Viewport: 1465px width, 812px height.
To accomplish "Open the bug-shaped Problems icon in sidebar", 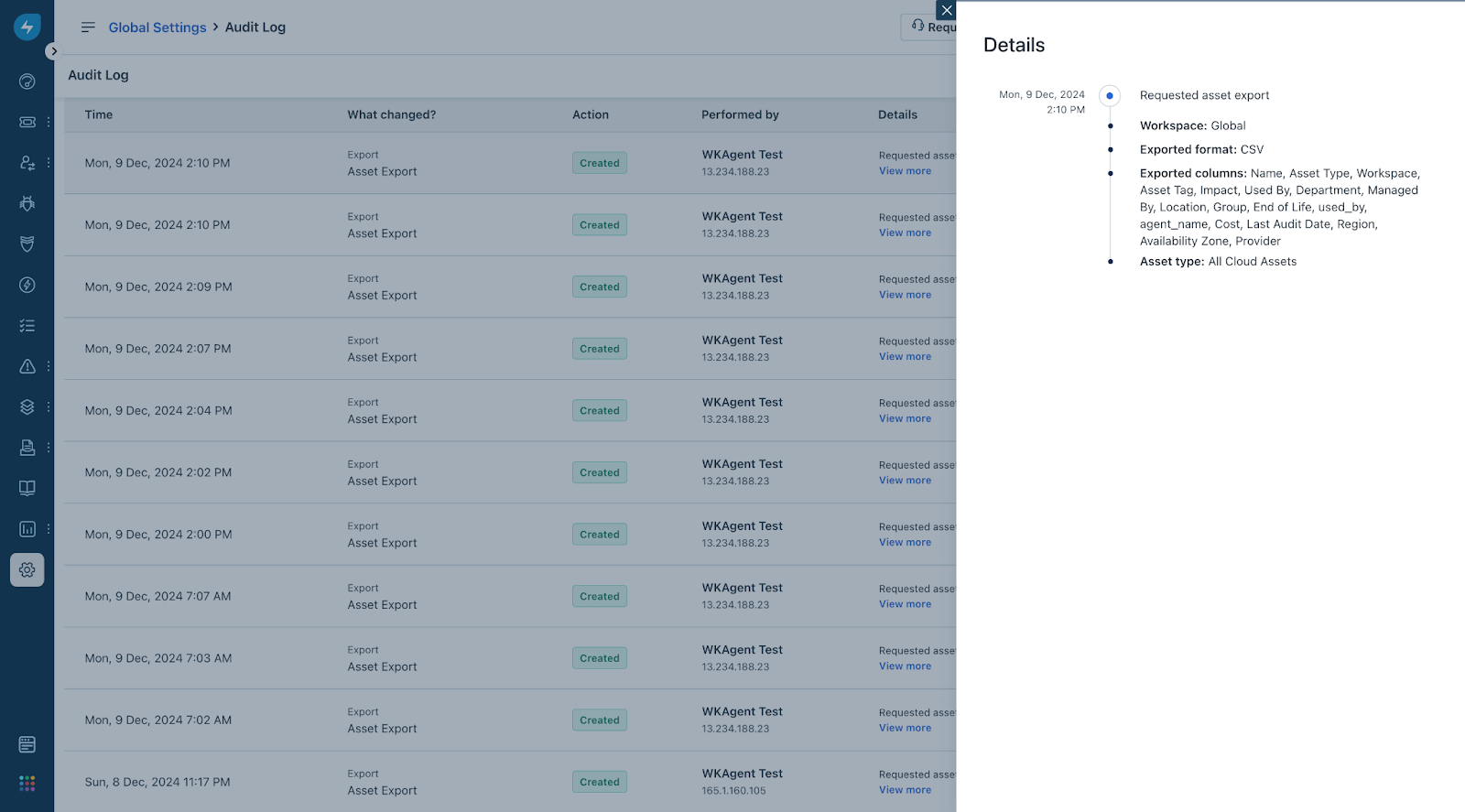I will click(x=27, y=203).
